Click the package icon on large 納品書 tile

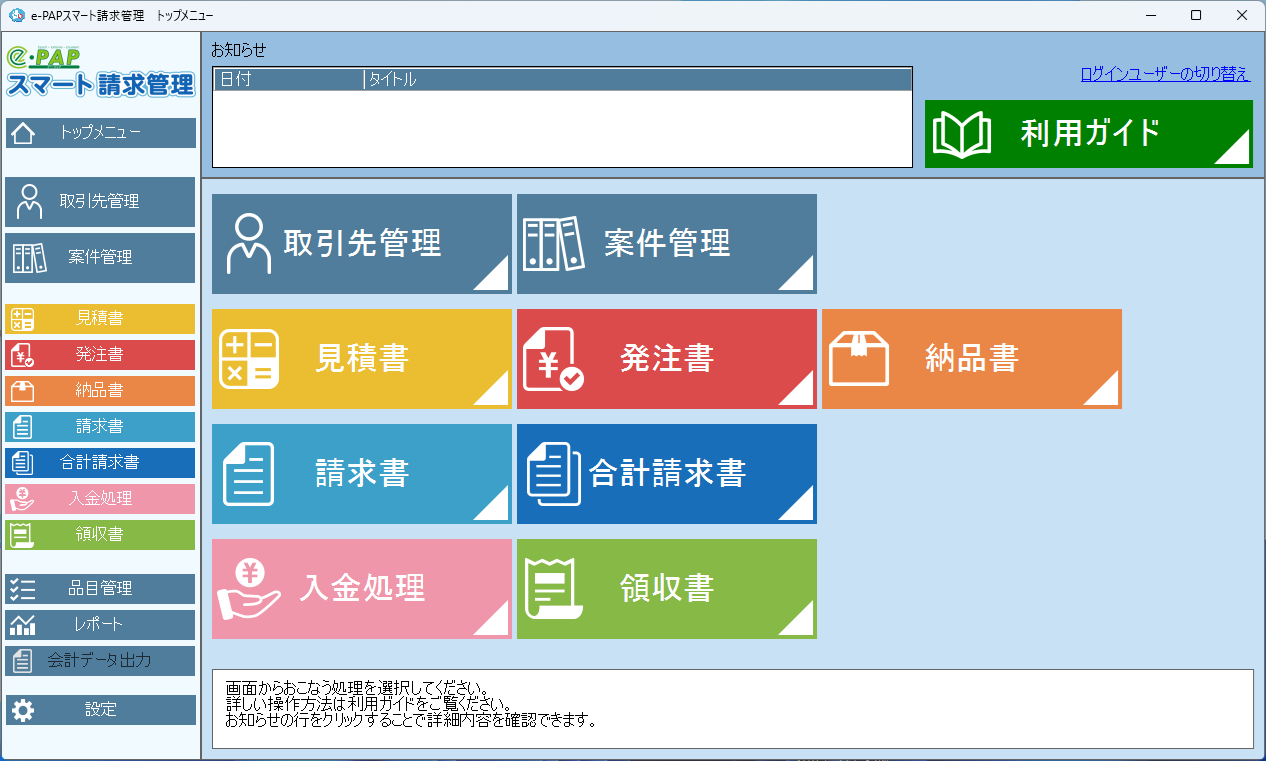[859, 358]
